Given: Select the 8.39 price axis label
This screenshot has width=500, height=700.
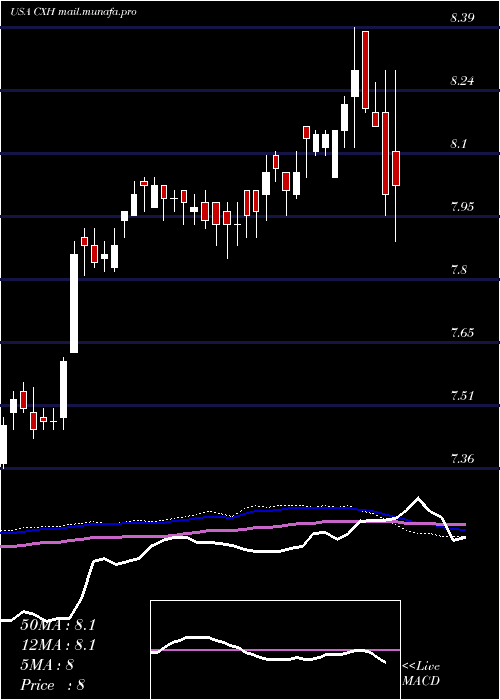Looking at the screenshot, I should click(462, 18).
